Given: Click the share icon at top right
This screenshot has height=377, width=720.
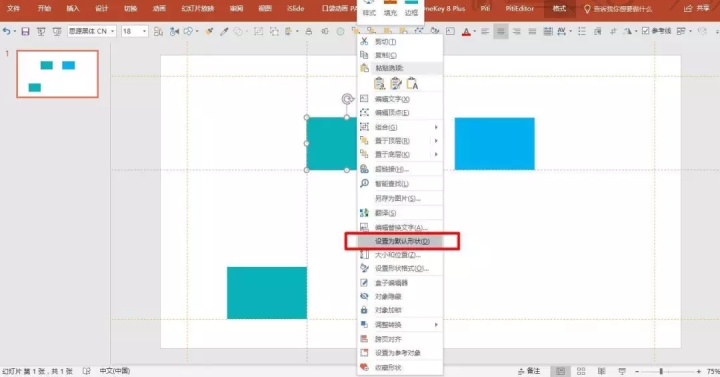Looking at the screenshot, I should coord(687,9).
